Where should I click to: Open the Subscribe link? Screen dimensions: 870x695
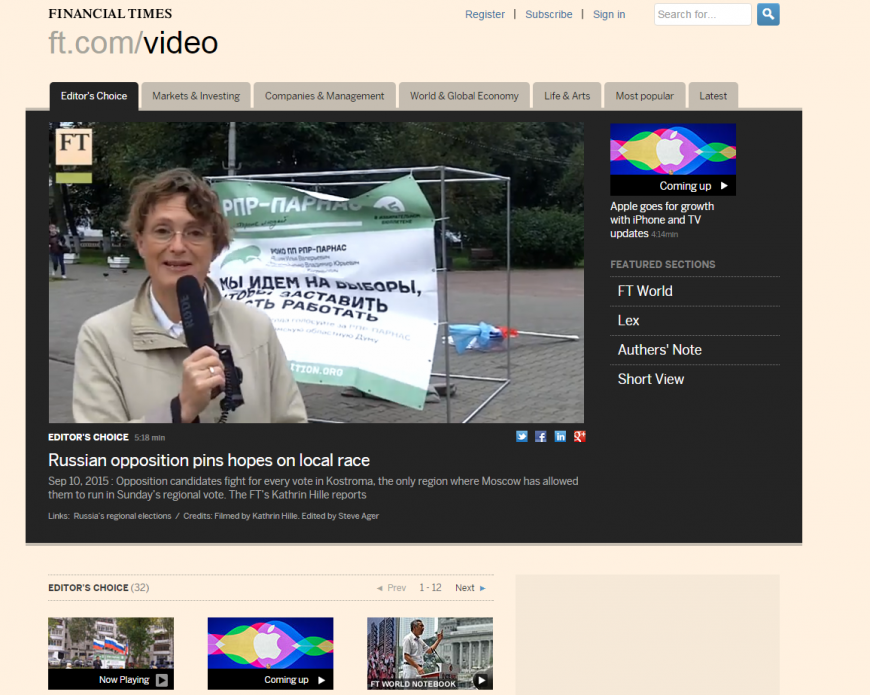click(549, 14)
